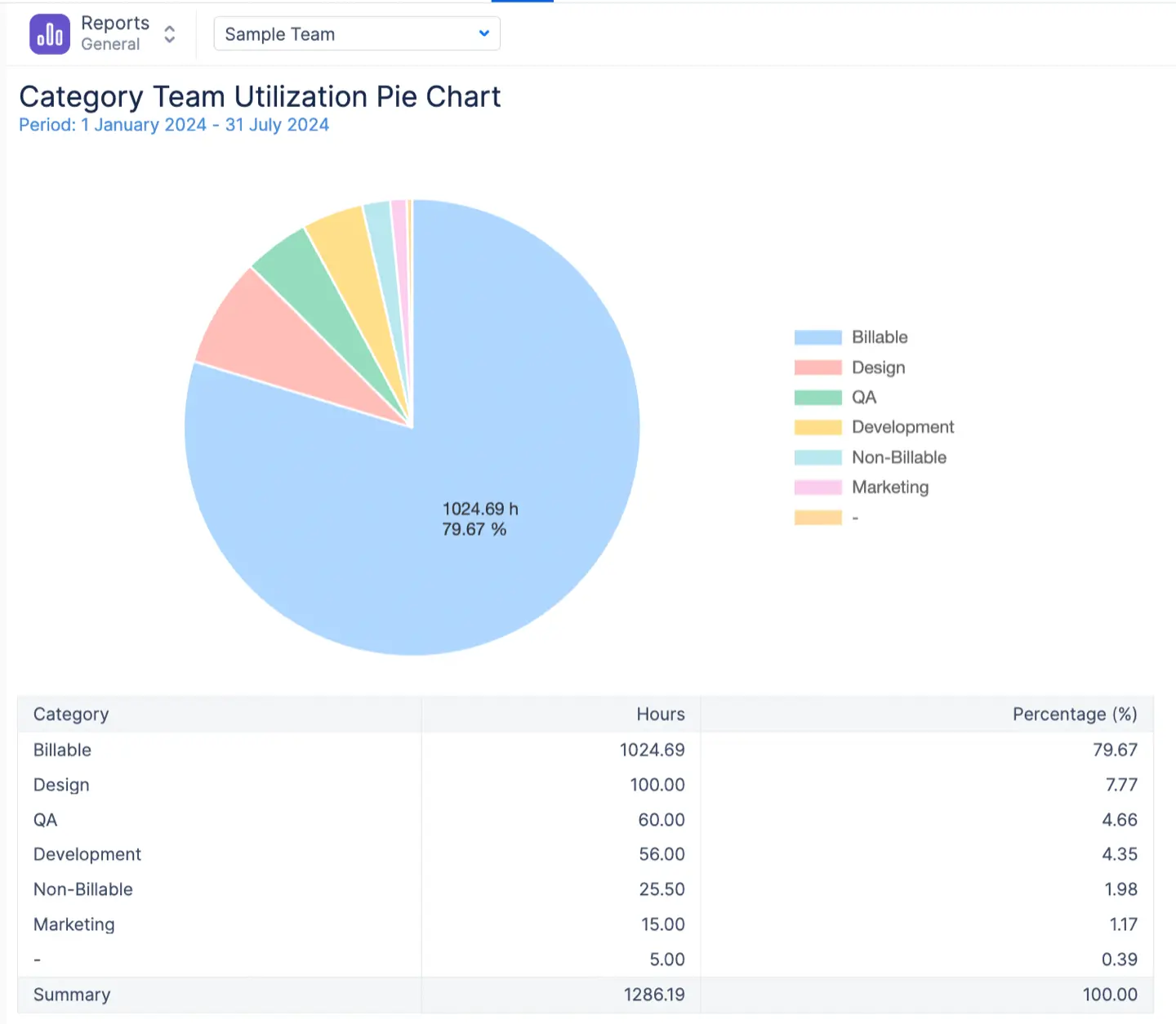Expand the Reports General switcher arrows
1176x1024 pixels.
(169, 34)
